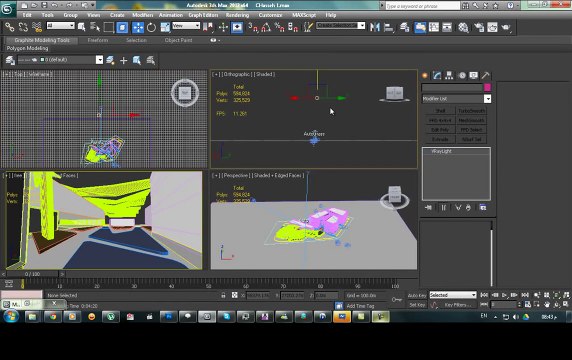The height and width of the screenshot is (360, 572).
Task: Open the Hierarchy command panel tab
Action: tap(449, 76)
